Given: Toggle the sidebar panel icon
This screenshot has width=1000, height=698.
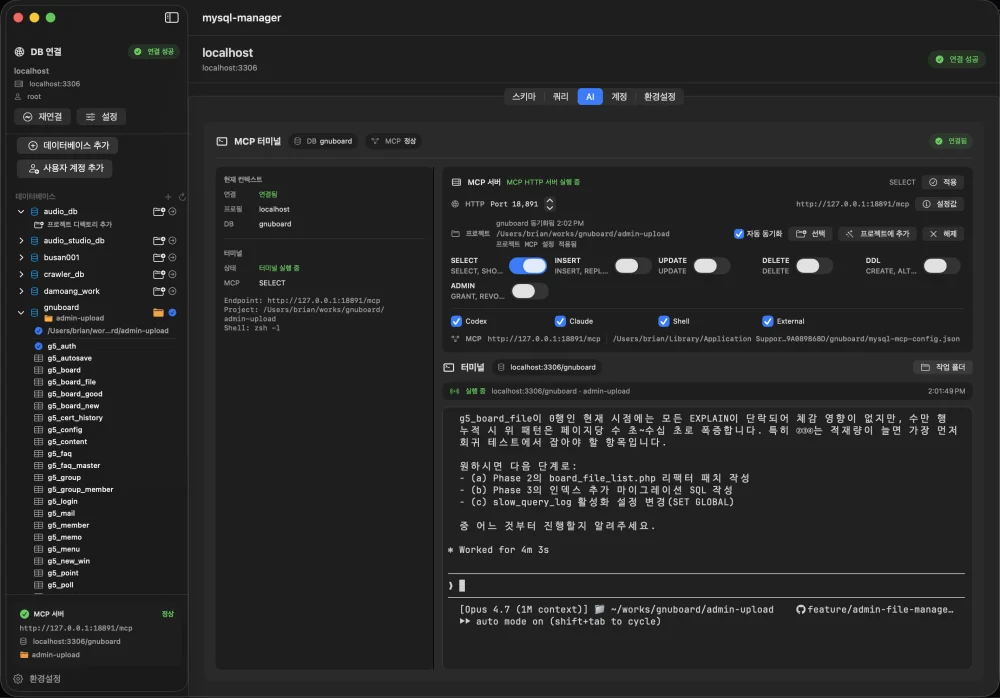Looking at the screenshot, I should point(172,17).
